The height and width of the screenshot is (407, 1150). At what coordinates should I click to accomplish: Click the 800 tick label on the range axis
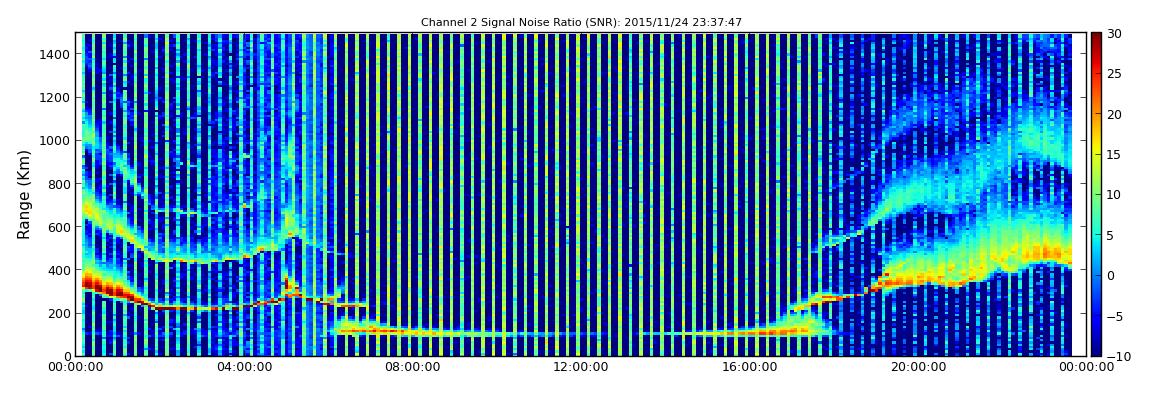click(59, 184)
